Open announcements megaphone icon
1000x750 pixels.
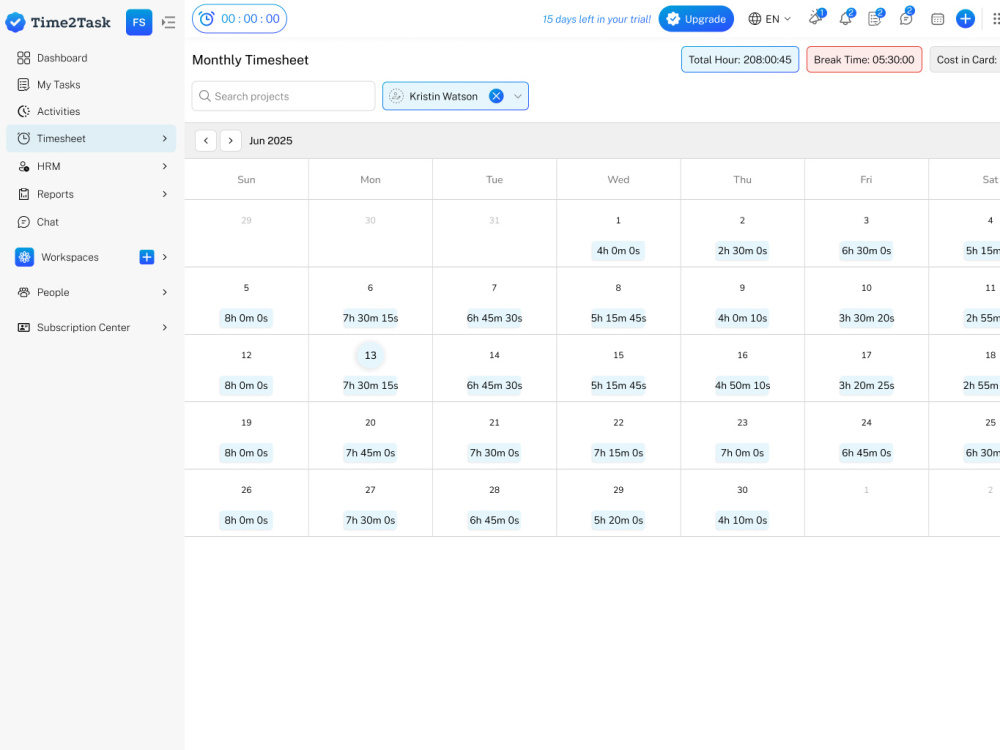815,18
